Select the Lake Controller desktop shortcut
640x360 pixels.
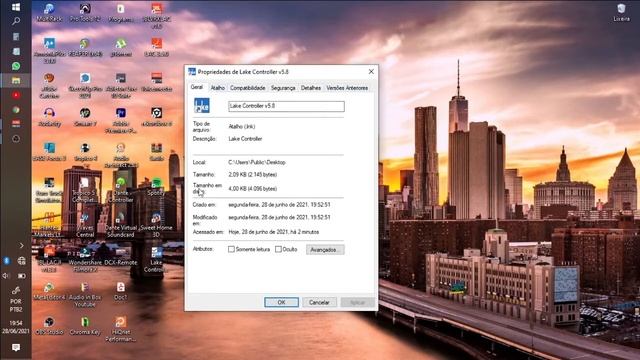156,259
